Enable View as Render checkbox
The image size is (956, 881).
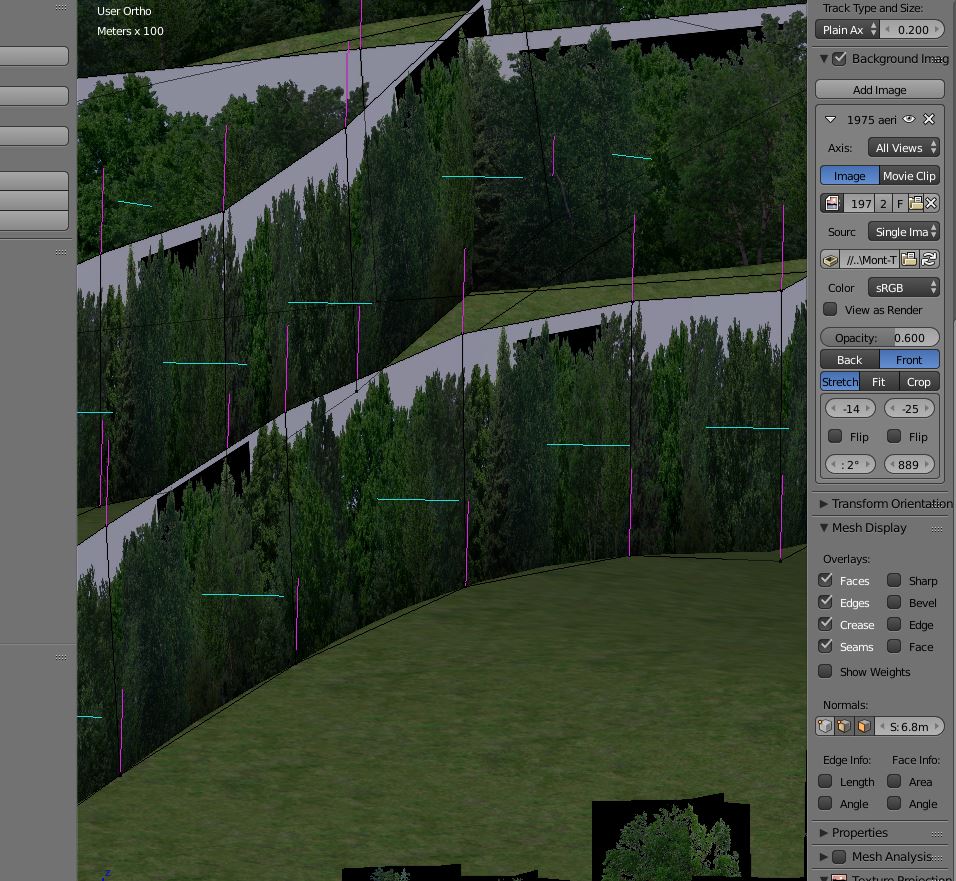point(830,309)
